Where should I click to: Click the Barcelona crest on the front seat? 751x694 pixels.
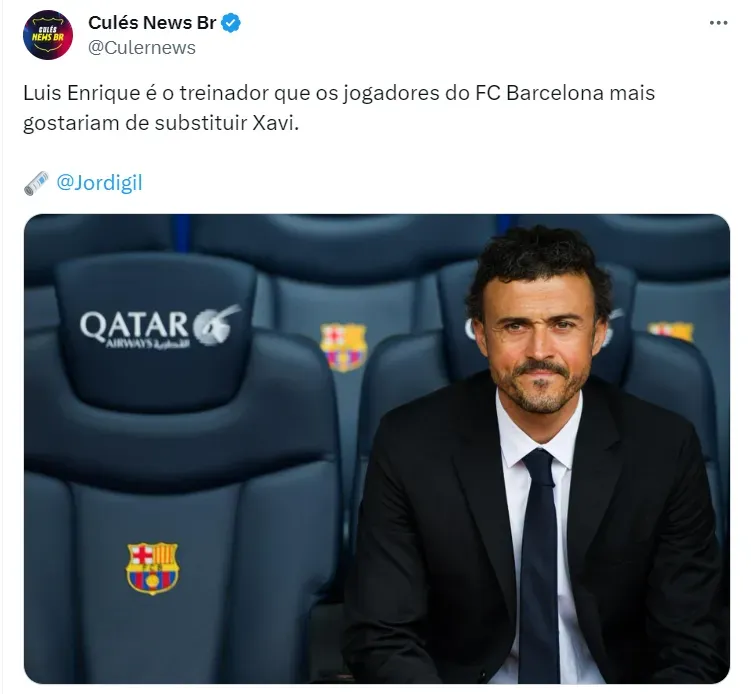(152, 568)
